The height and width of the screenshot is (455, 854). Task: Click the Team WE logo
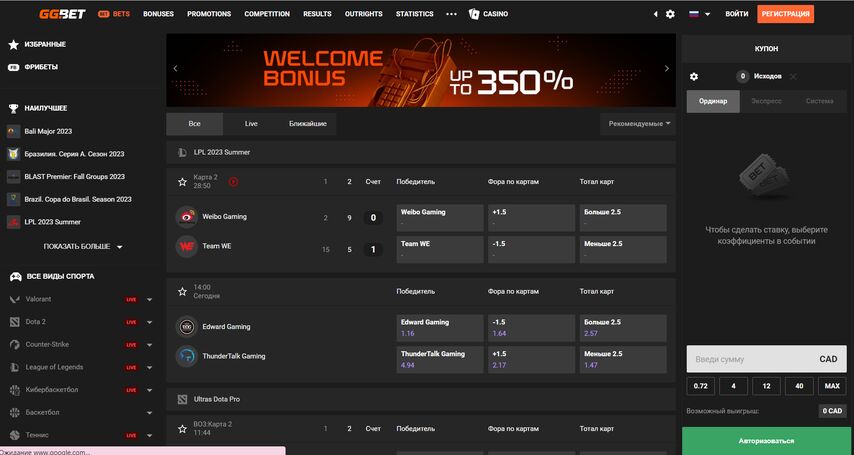tap(187, 246)
